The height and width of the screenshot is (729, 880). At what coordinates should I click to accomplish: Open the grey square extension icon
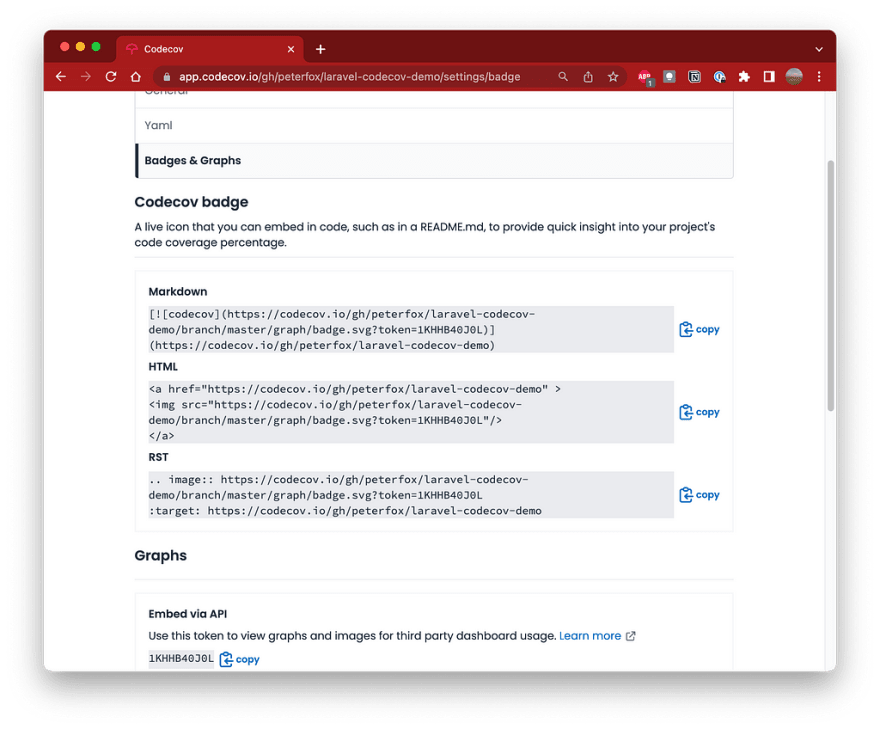pos(669,77)
